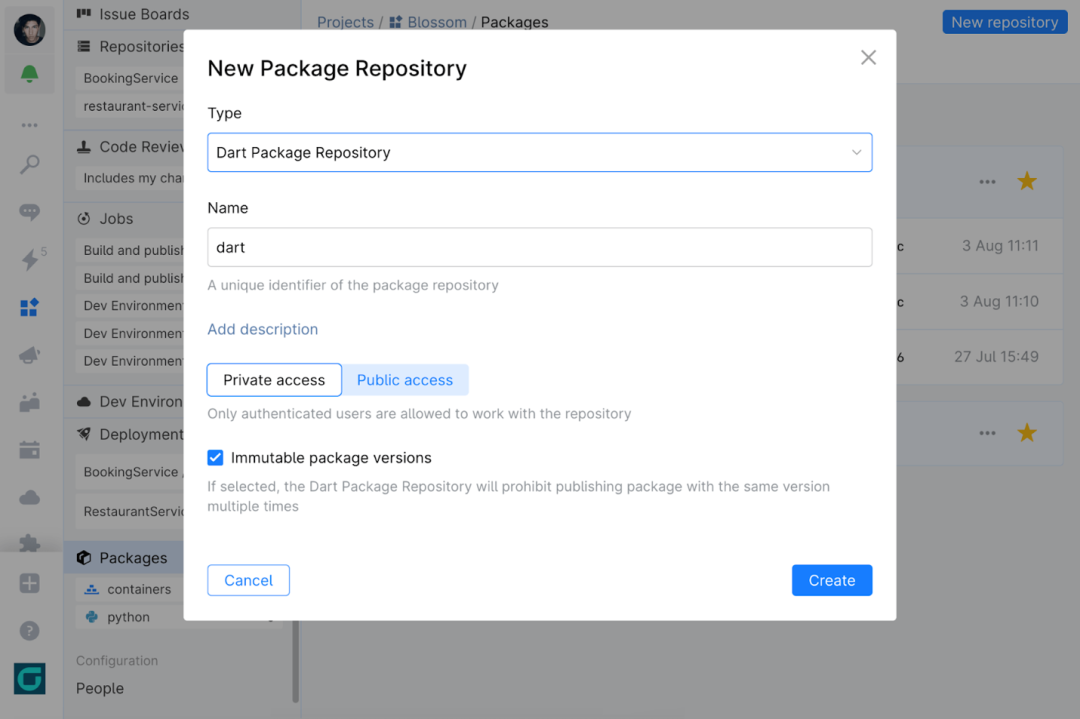Click into the Name input field

(540, 247)
